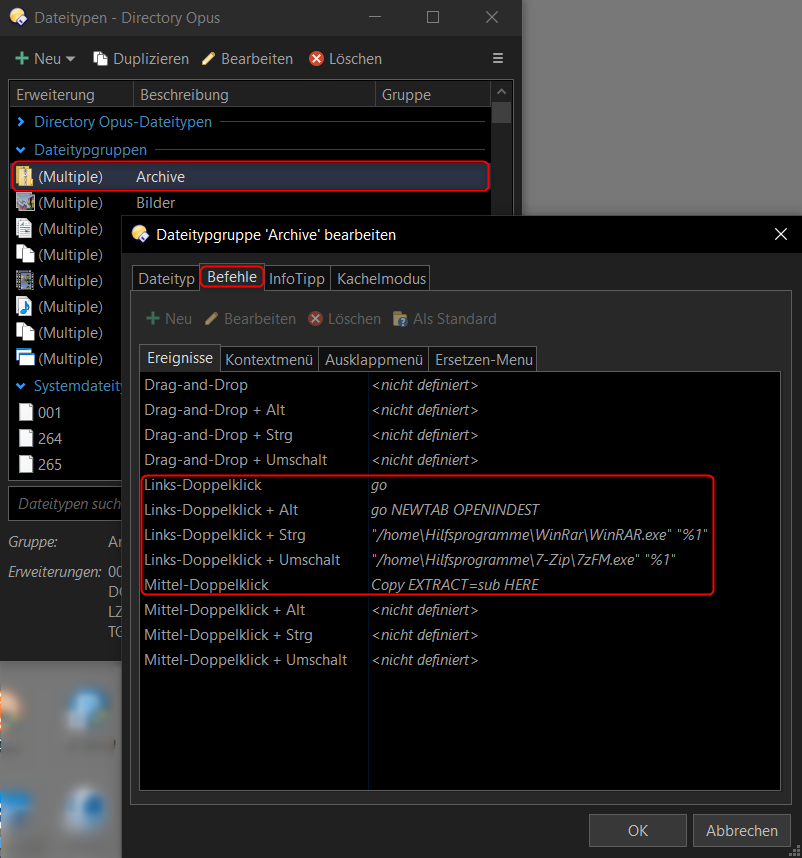
Task: Open the hamburger menu in Dateitypen window
Action: point(498,58)
